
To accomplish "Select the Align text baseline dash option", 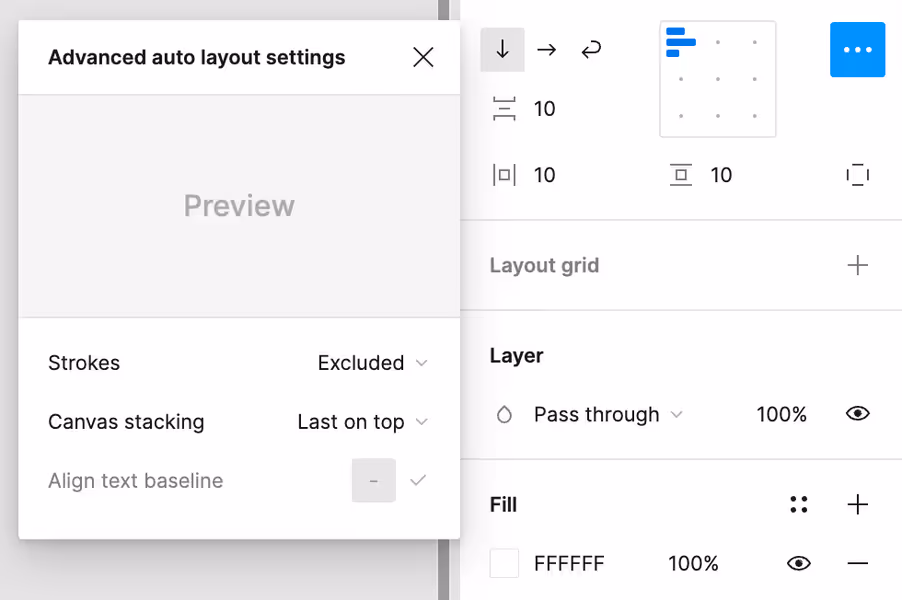I will (x=374, y=480).
